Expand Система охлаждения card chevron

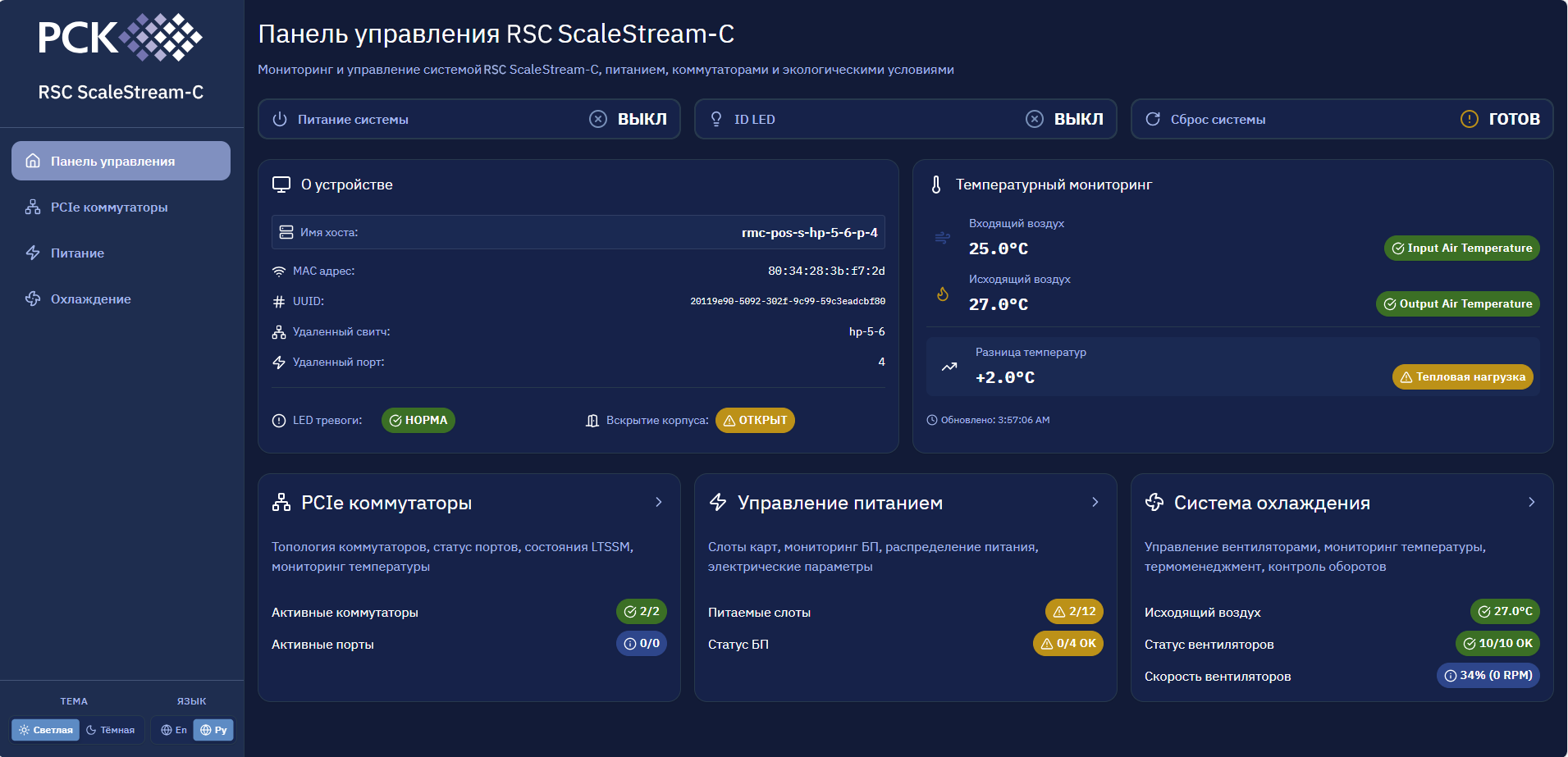[1531, 502]
